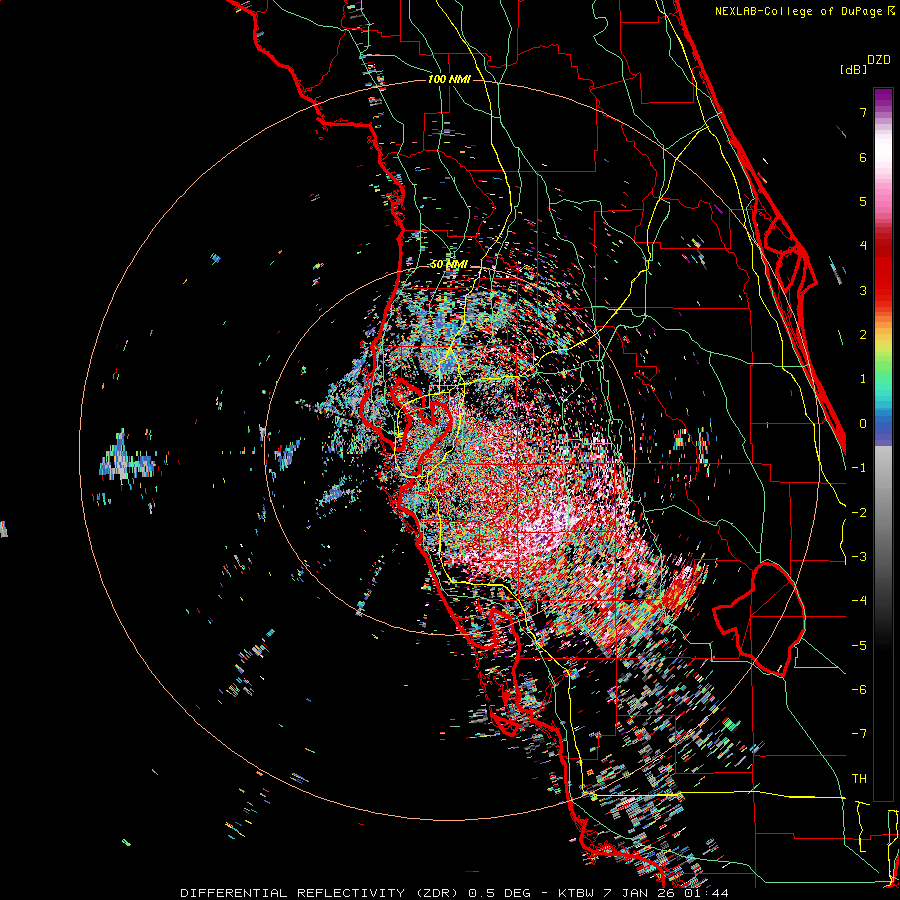This screenshot has width=900, height=900.
Task: Click the '100 NMI' range ring label
Action: pyautogui.click(x=449, y=79)
